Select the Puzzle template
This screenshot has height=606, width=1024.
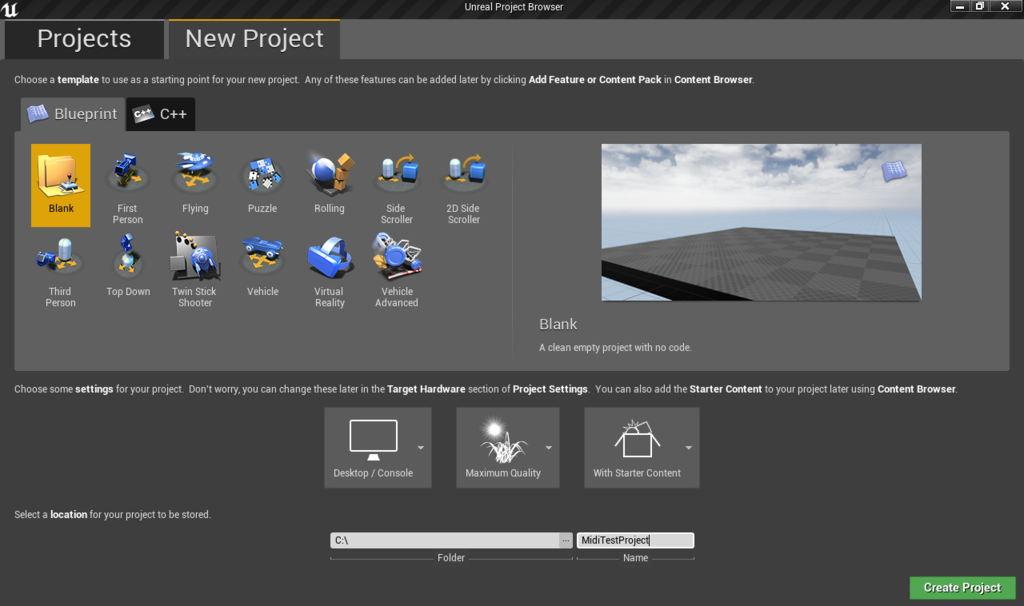point(262,185)
